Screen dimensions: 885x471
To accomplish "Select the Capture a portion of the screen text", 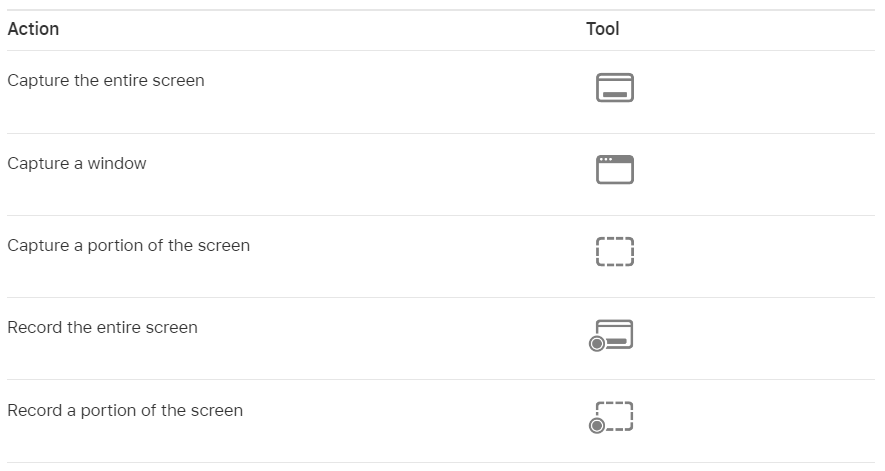I will click(128, 246).
